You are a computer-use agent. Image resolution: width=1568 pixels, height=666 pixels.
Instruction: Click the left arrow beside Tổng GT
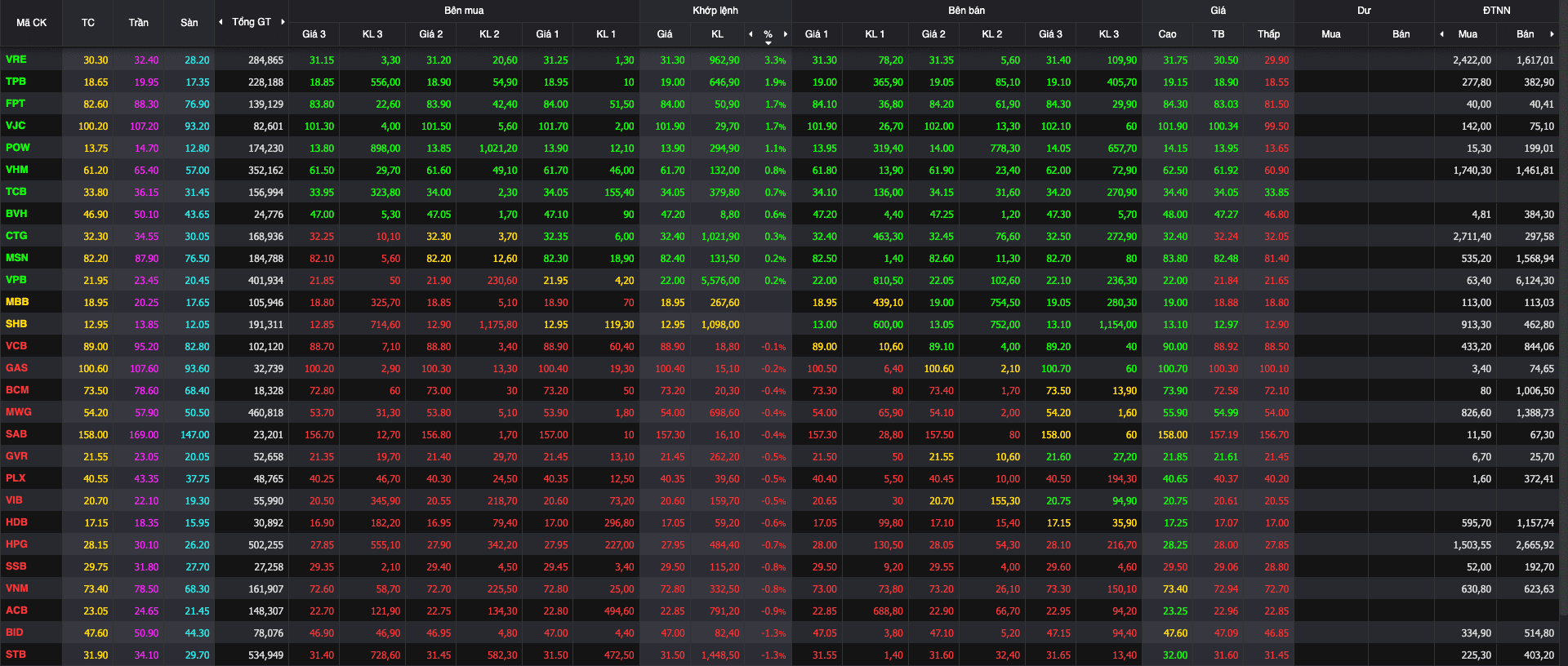[220, 22]
